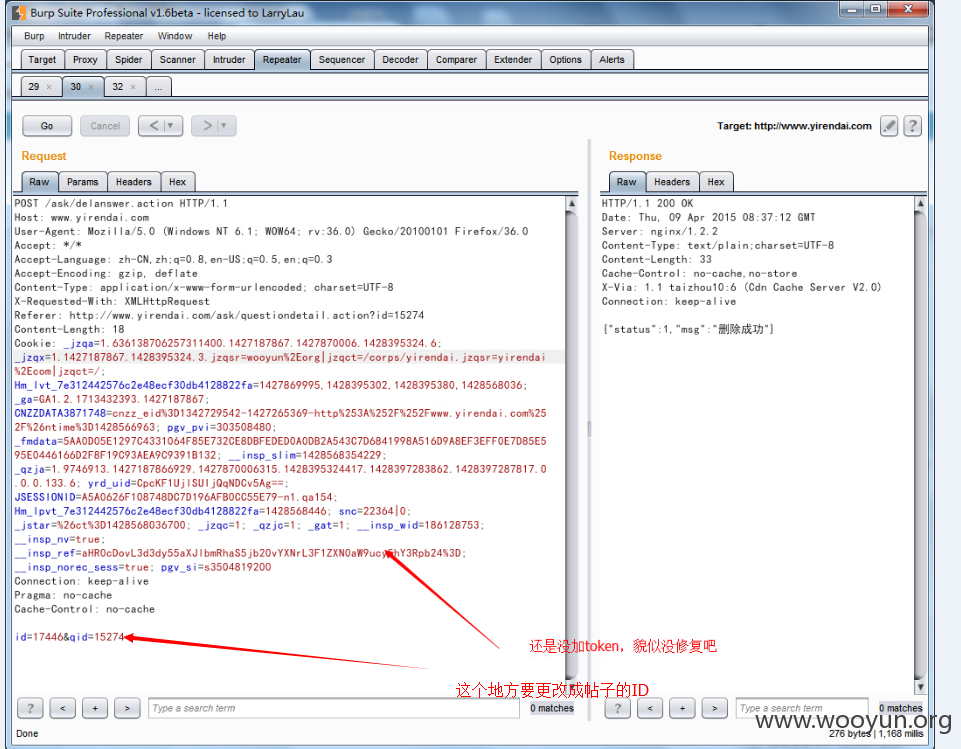Image resolution: width=961 pixels, height=749 pixels.
Task: Click the edit target pencil icon
Action: click(889, 126)
